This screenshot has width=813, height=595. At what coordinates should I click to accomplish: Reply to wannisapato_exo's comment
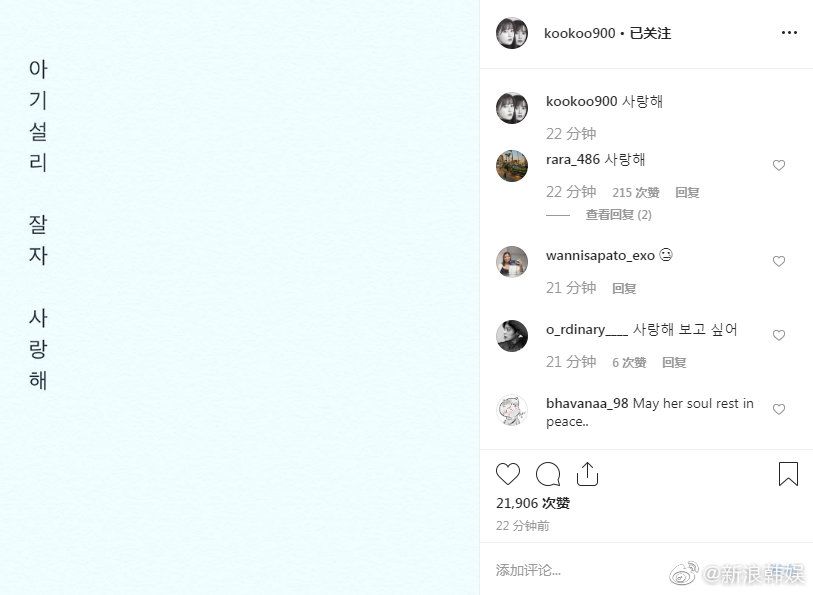click(x=624, y=288)
